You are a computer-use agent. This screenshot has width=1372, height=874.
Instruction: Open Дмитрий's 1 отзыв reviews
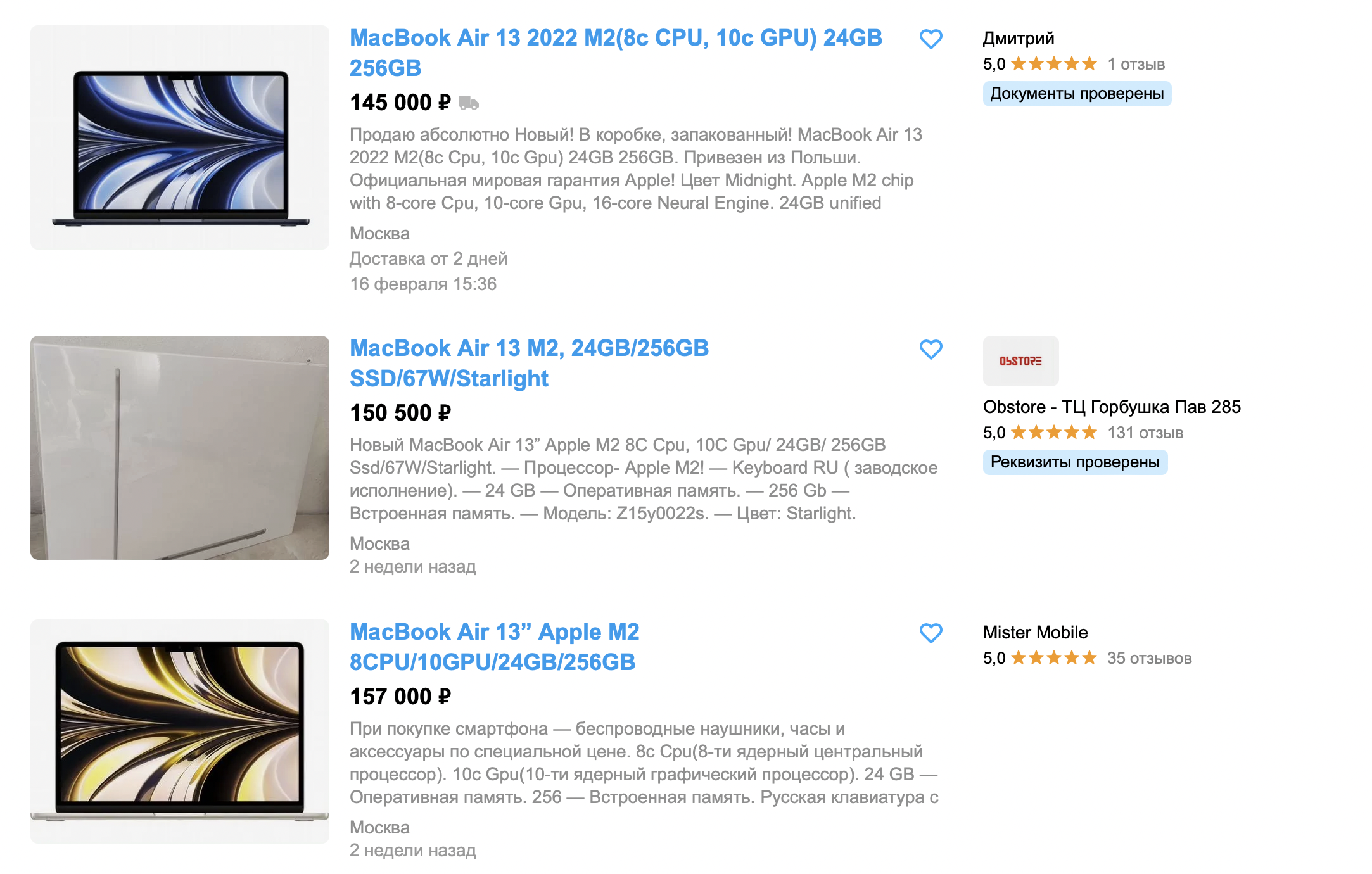[x=1136, y=64]
